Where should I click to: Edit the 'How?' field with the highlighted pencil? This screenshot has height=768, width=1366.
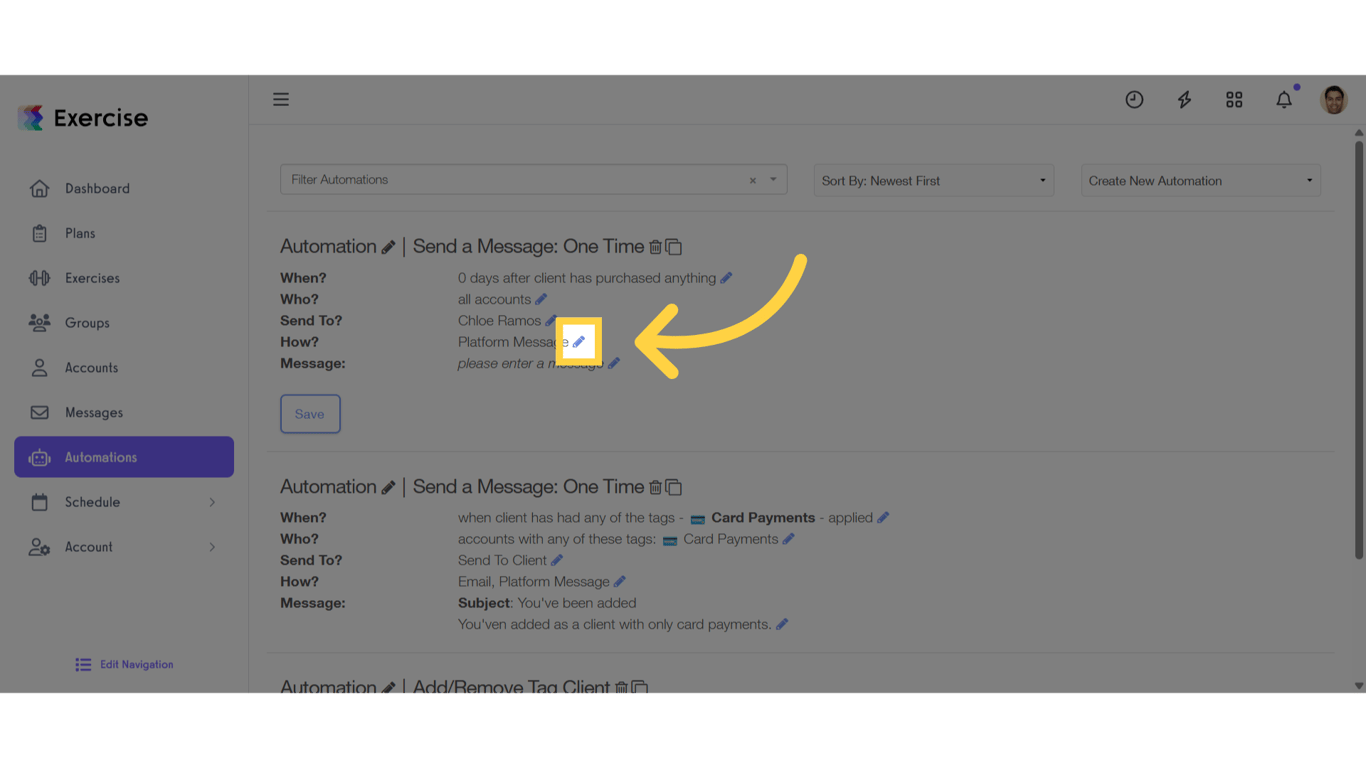(x=580, y=341)
